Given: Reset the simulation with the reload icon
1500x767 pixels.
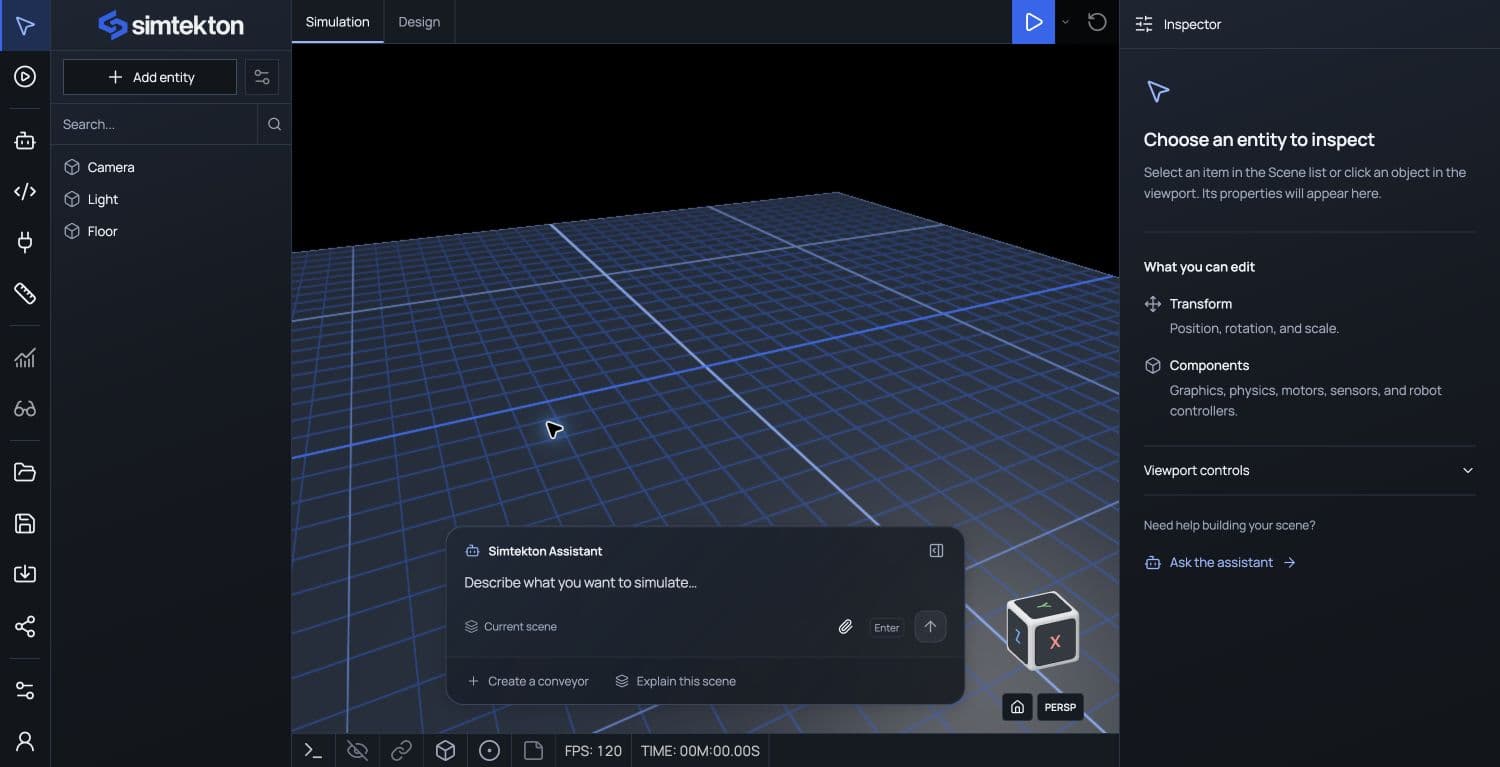Looking at the screenshot, I should [x=1097, y=22].
